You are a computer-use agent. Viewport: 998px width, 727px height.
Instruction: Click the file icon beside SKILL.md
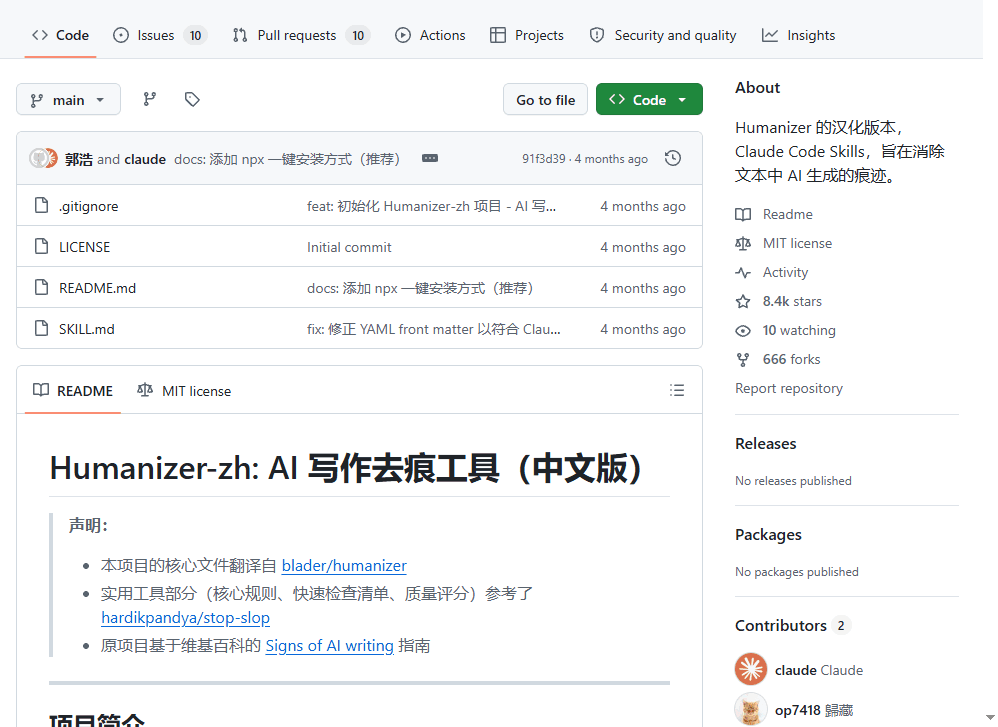[x=41, y=328]
